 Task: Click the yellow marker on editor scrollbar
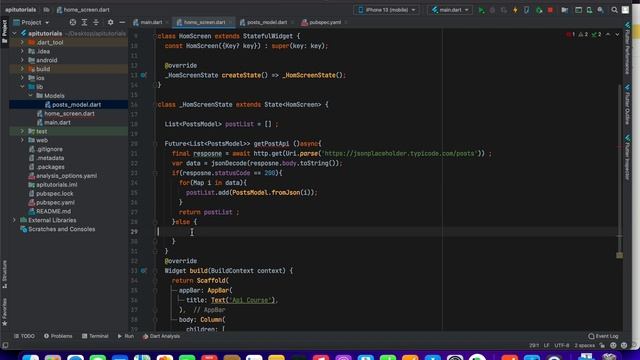[619, 255]
